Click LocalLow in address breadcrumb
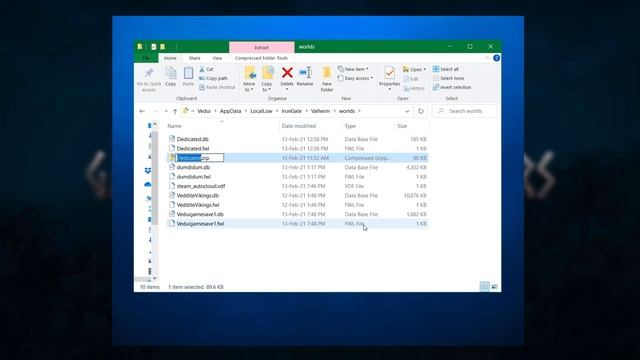 coord(261,111)
